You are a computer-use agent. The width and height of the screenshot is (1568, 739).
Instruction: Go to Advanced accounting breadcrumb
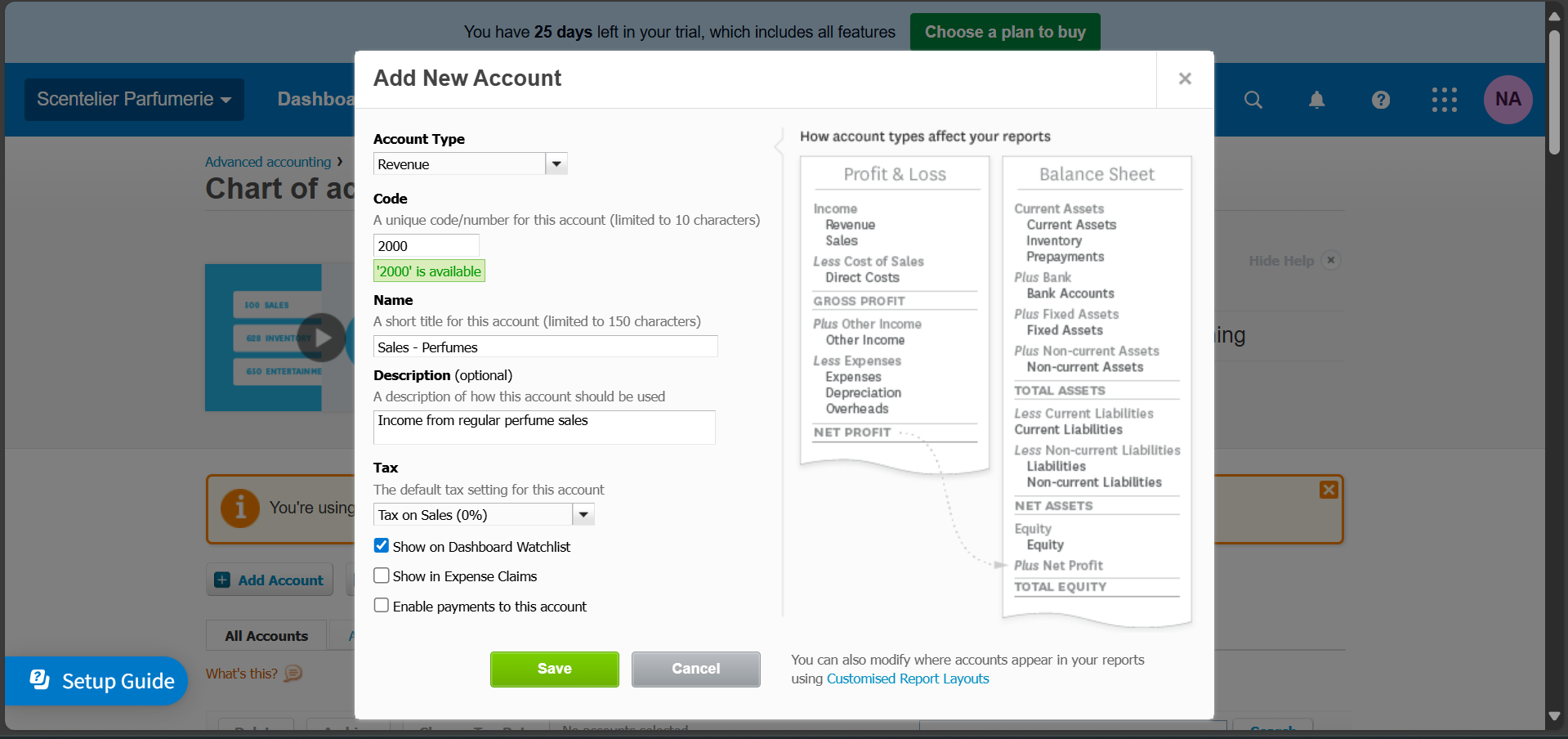click(268, 162)
